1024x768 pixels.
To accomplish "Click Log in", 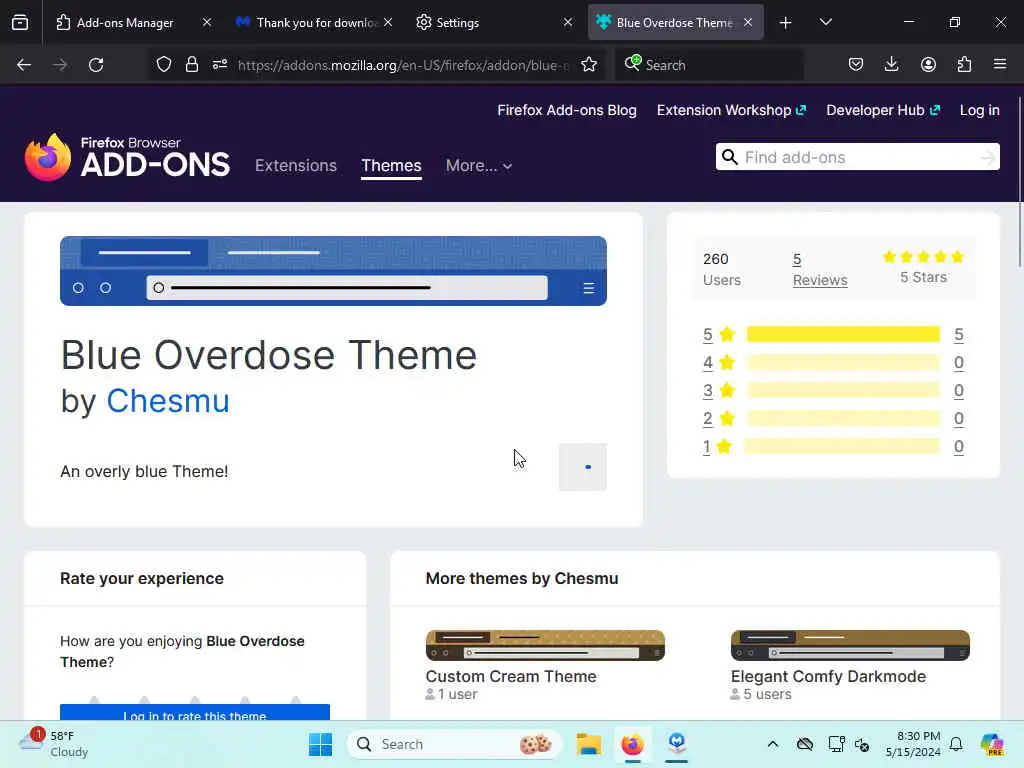I will pos(980,110).
